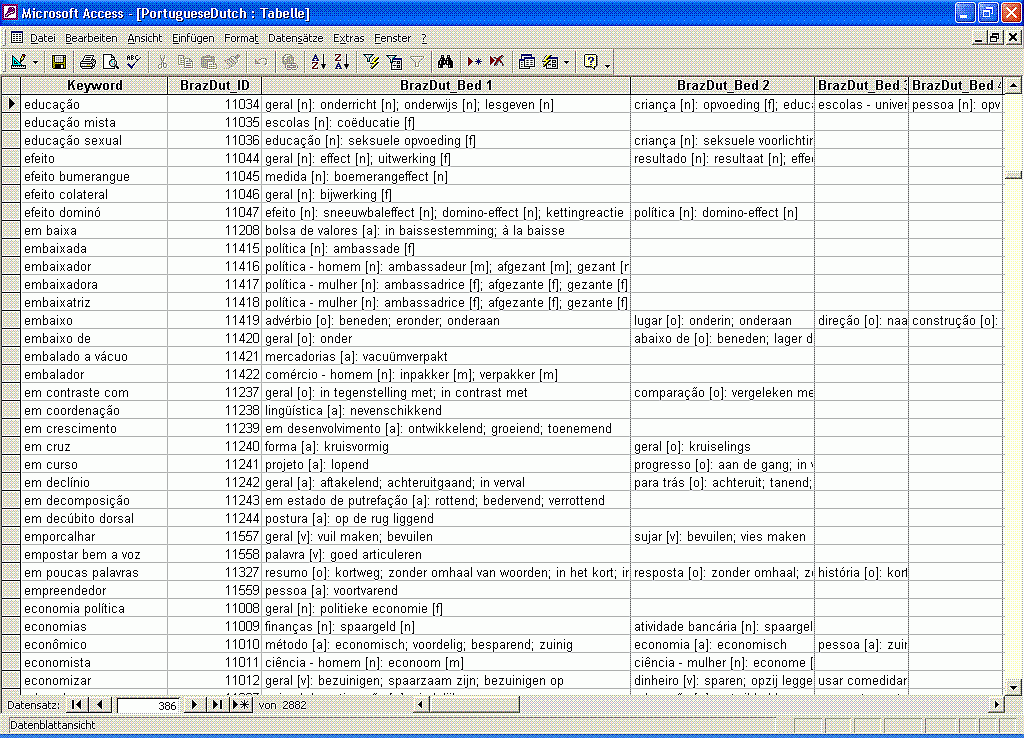Select the Keyword column header

(x=95, y=86)
